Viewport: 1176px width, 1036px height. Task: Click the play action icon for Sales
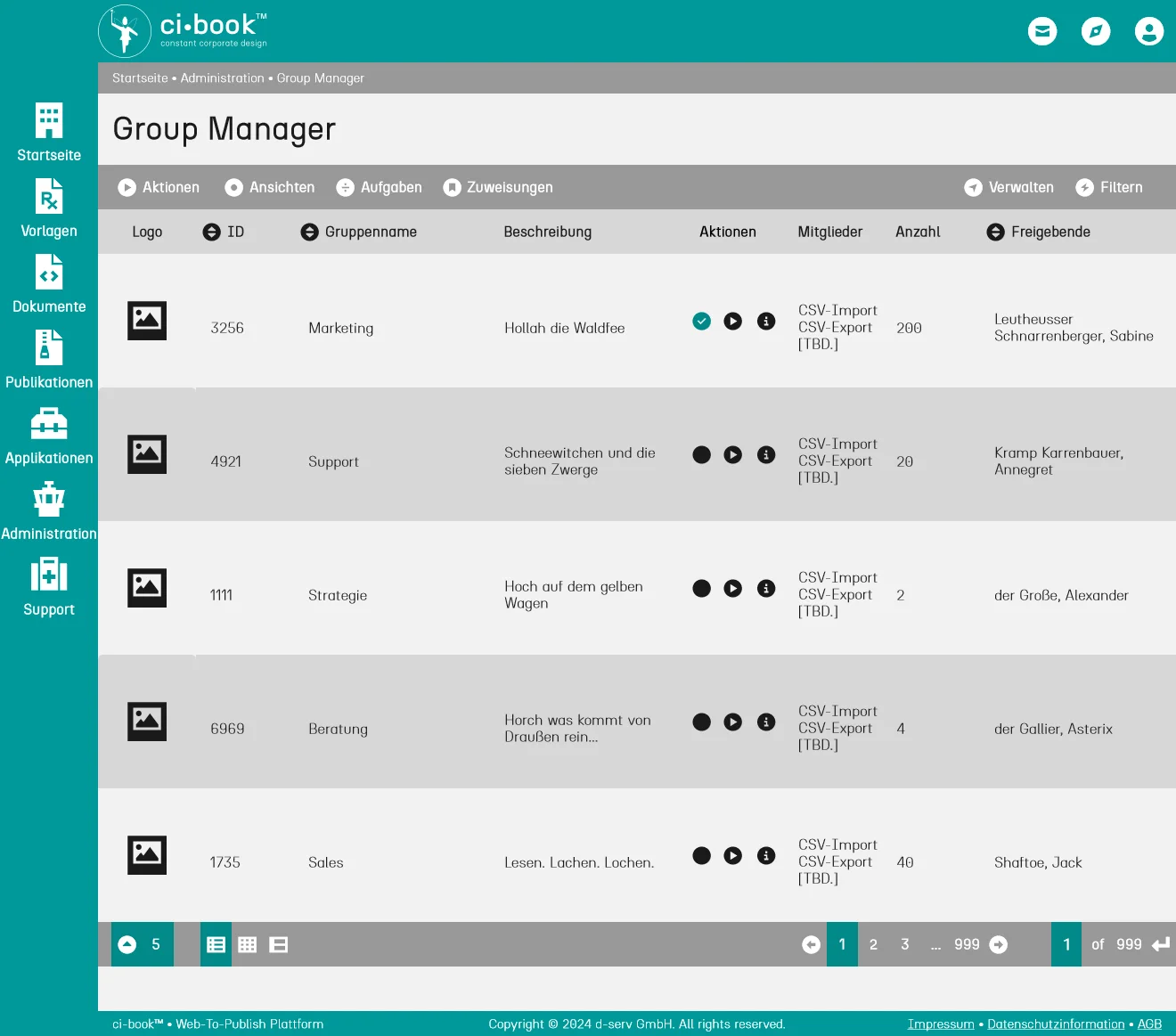[x=733, y=855]
